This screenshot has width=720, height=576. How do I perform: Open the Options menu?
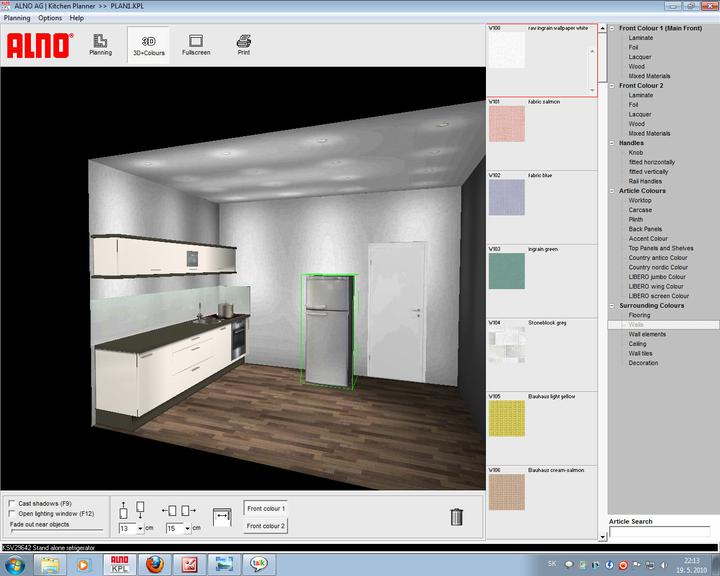coord(50,18)
